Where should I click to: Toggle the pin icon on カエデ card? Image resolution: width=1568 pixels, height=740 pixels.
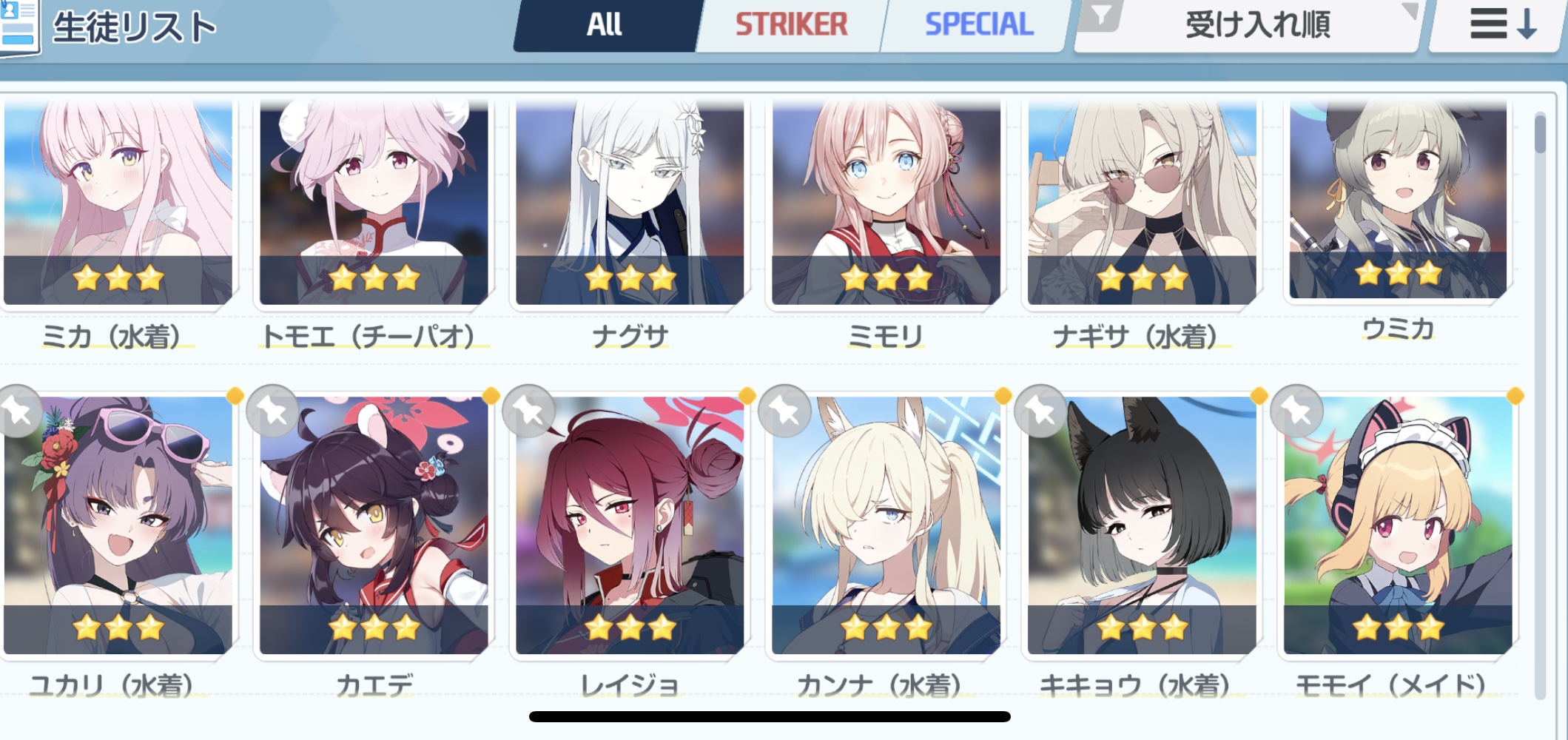pyautogui.click(x=273, y=411)
